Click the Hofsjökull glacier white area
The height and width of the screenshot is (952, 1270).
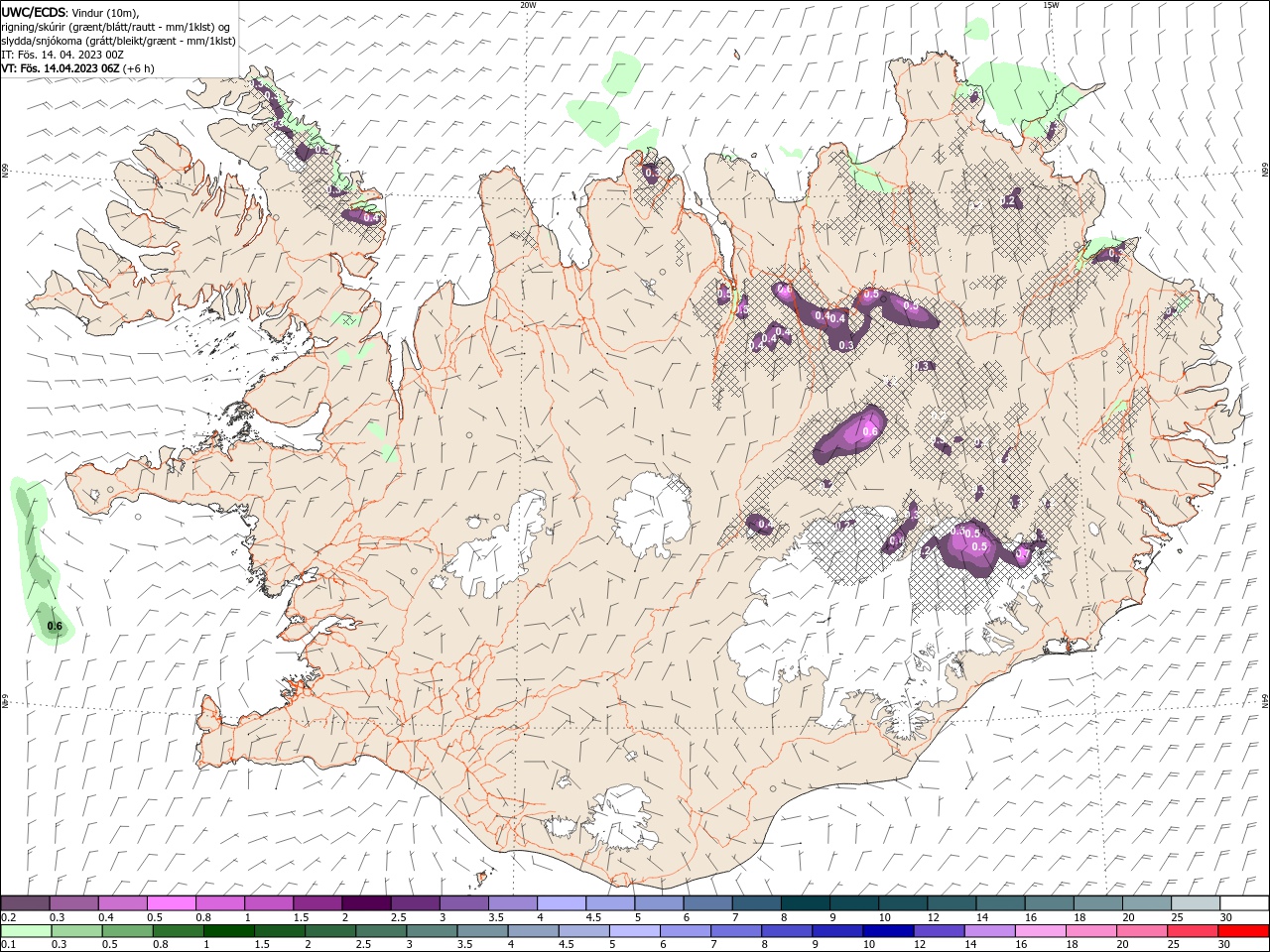click(x=652, y=514)
